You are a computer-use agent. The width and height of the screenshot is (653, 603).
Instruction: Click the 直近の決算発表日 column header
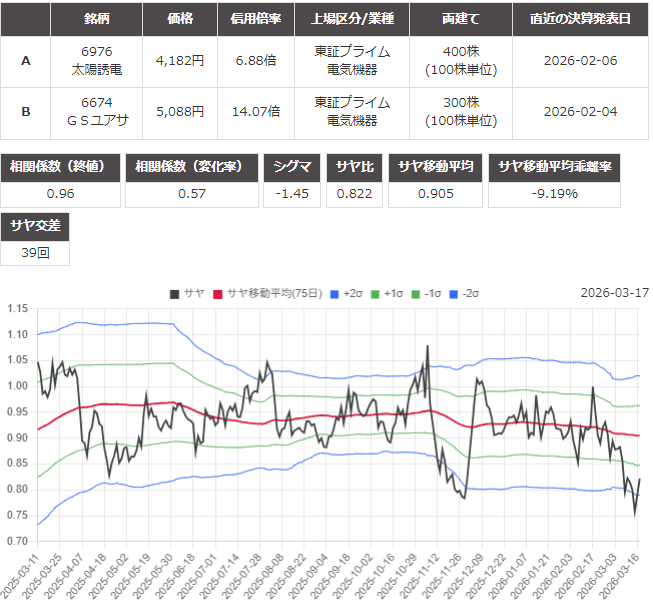click(580, 20)
